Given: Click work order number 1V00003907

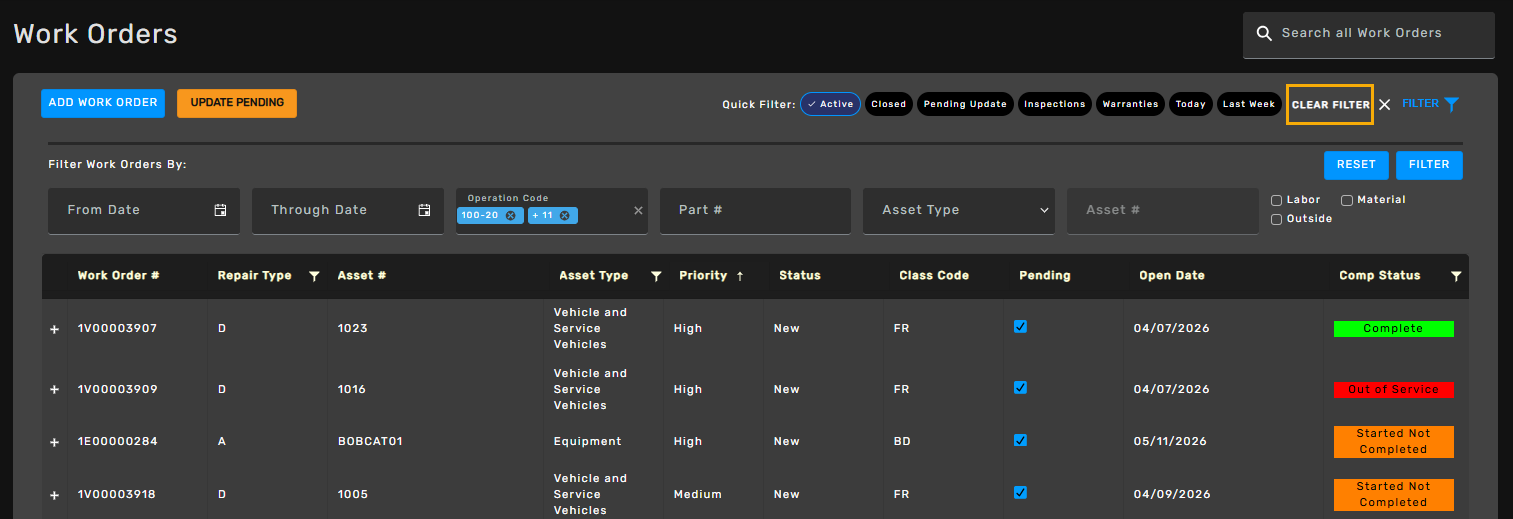Looking at the screenshot, I should point(118,329).
